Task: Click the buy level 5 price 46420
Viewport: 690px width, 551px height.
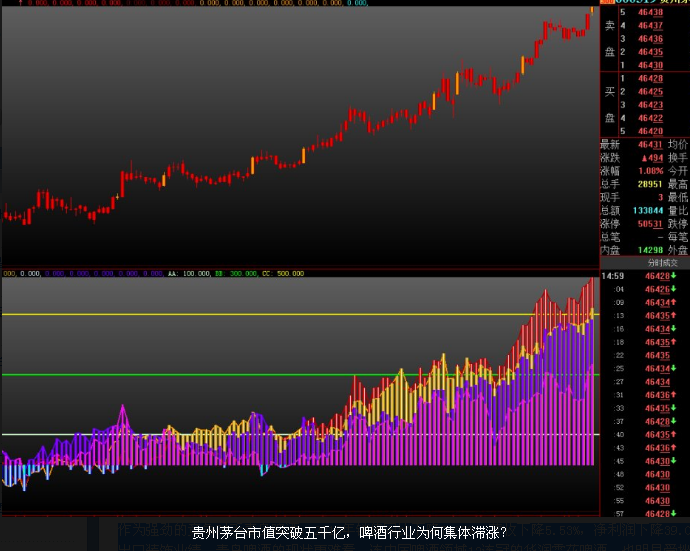Action: click(650, 131)
